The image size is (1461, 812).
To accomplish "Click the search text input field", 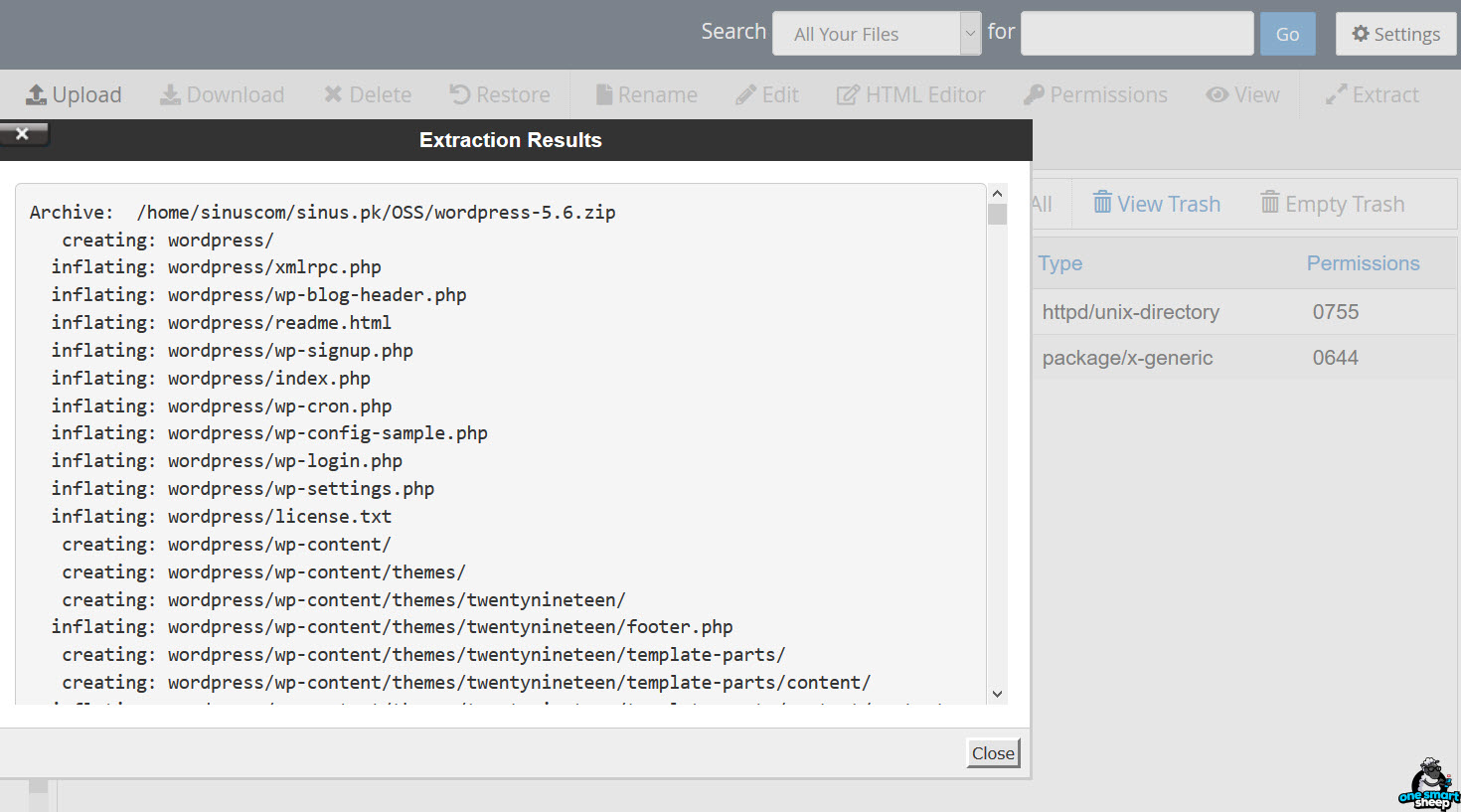I will [x=1137, y=34].
